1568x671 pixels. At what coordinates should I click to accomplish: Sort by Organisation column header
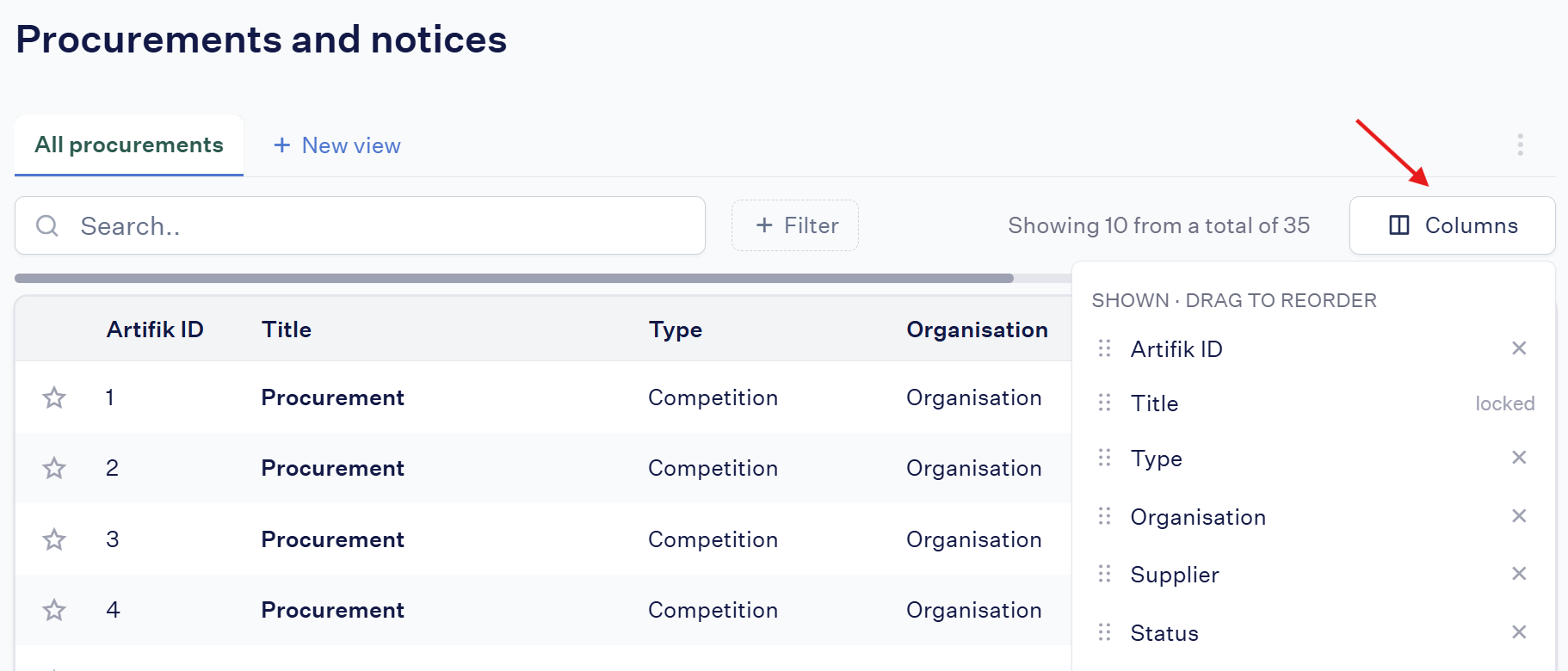tap(977, 329)
